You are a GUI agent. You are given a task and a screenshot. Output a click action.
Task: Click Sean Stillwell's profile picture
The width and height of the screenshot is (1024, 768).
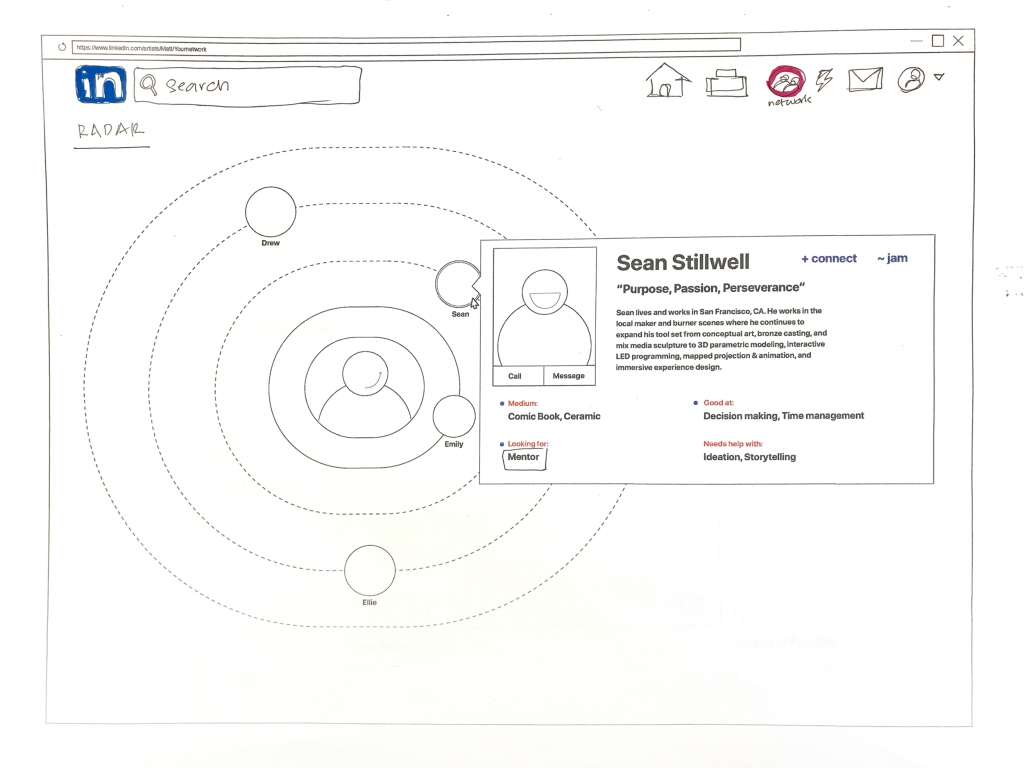click(545, 308)
